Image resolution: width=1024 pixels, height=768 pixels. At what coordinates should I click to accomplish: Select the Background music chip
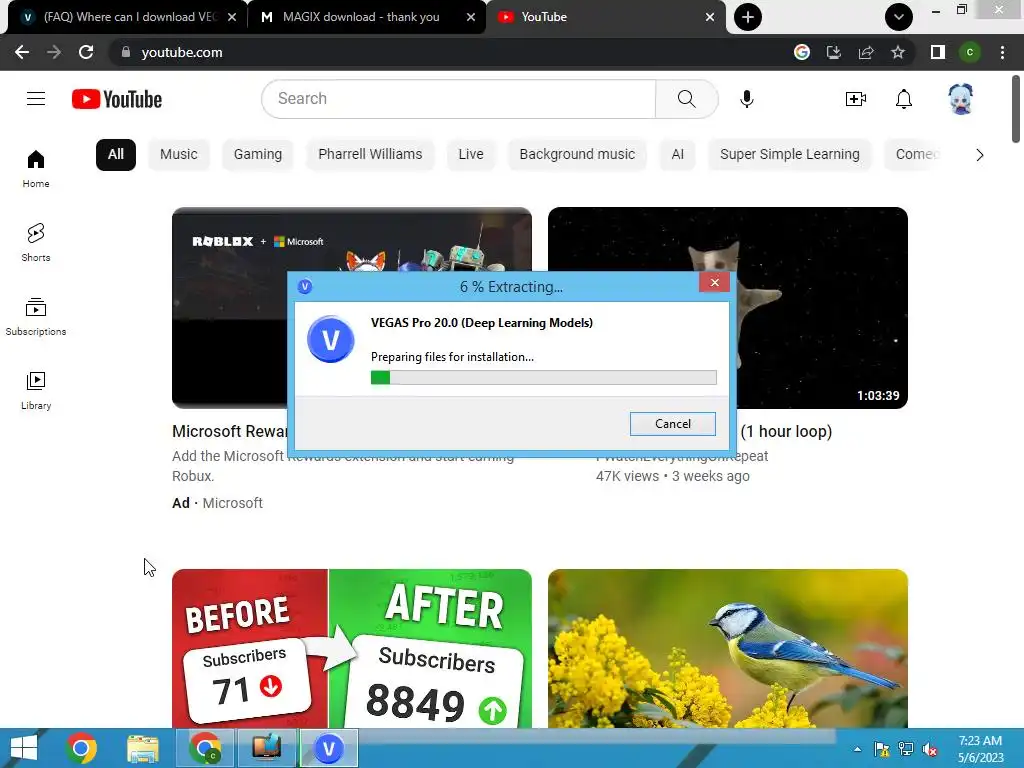click(x=577, y=155)
